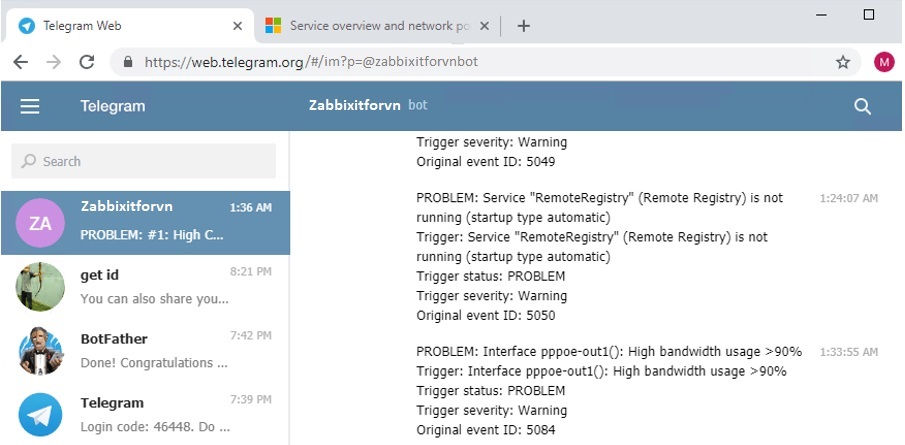View site info via the padlock icon
The height and width of the screenshot is (445, 905).
[x=128, y=62]
